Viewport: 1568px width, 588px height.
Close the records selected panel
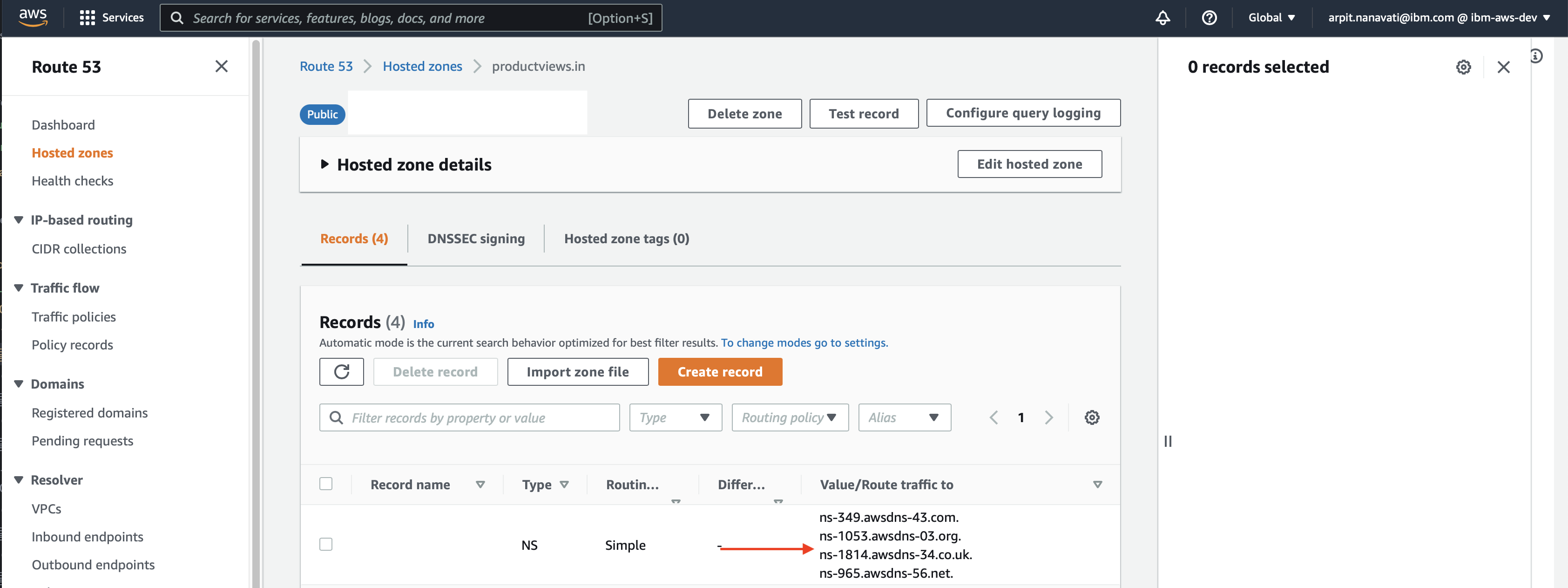point(1503,67)
